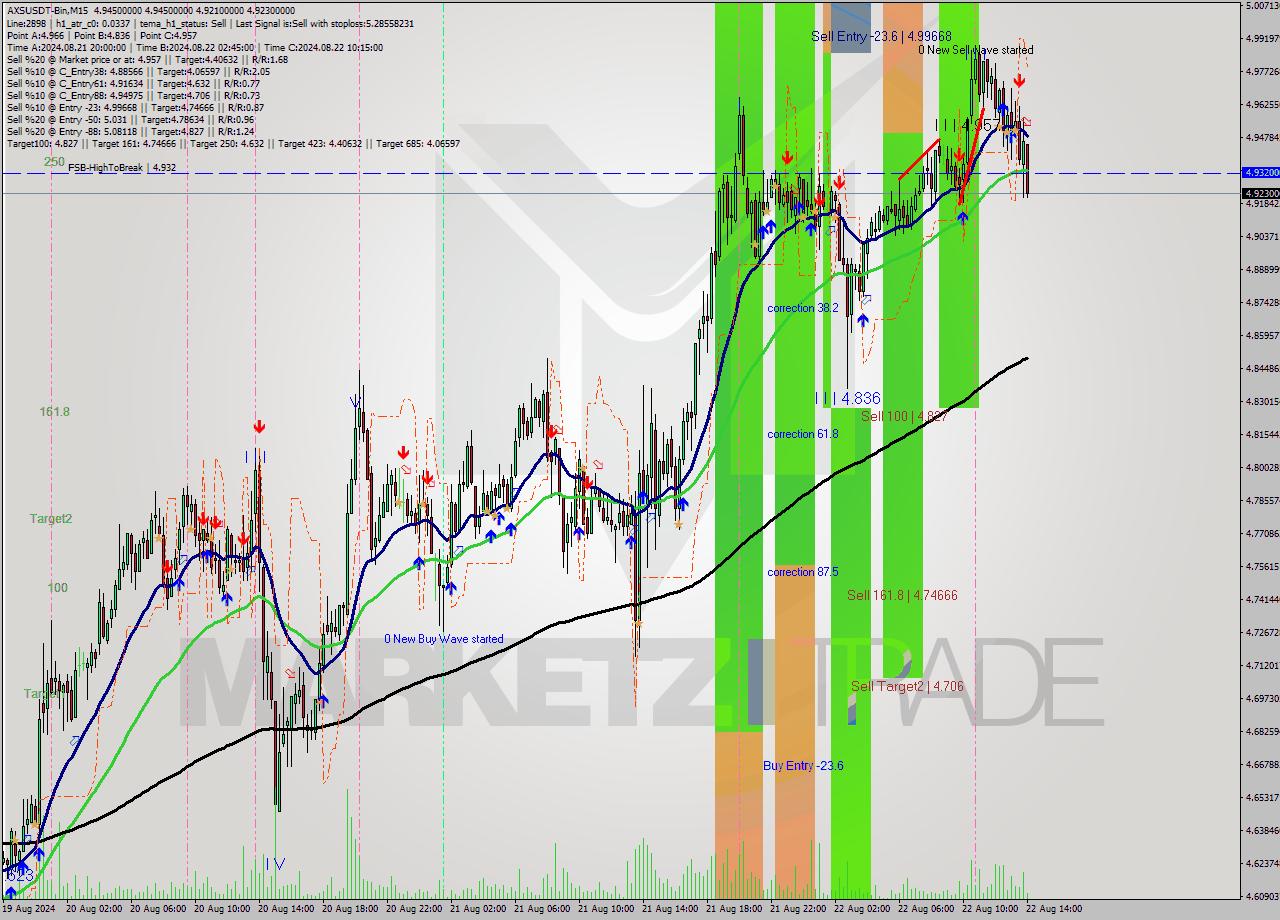The width and height of the screenshot is (1280, 920).
Task: Click the 'Sell %10 @ C_Entry38' header line
Action: [x=138, y=71]
